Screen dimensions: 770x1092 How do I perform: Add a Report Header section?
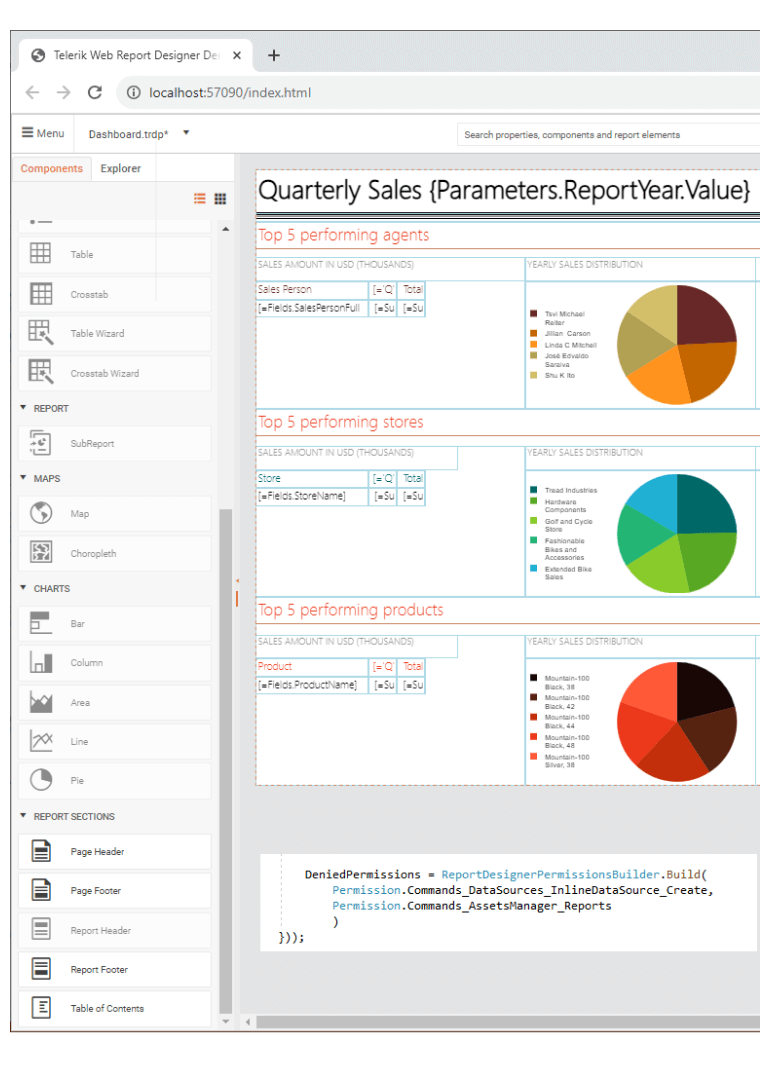114,930
